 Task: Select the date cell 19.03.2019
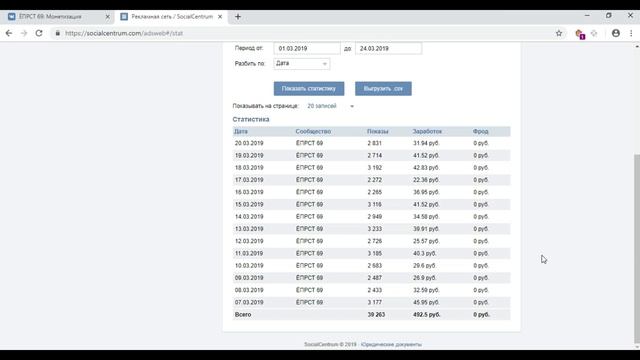[x=249, y=156]
